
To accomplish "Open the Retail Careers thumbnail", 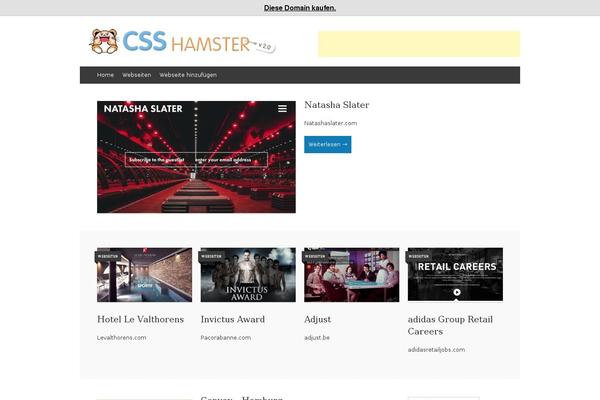I will pos(455,274).
